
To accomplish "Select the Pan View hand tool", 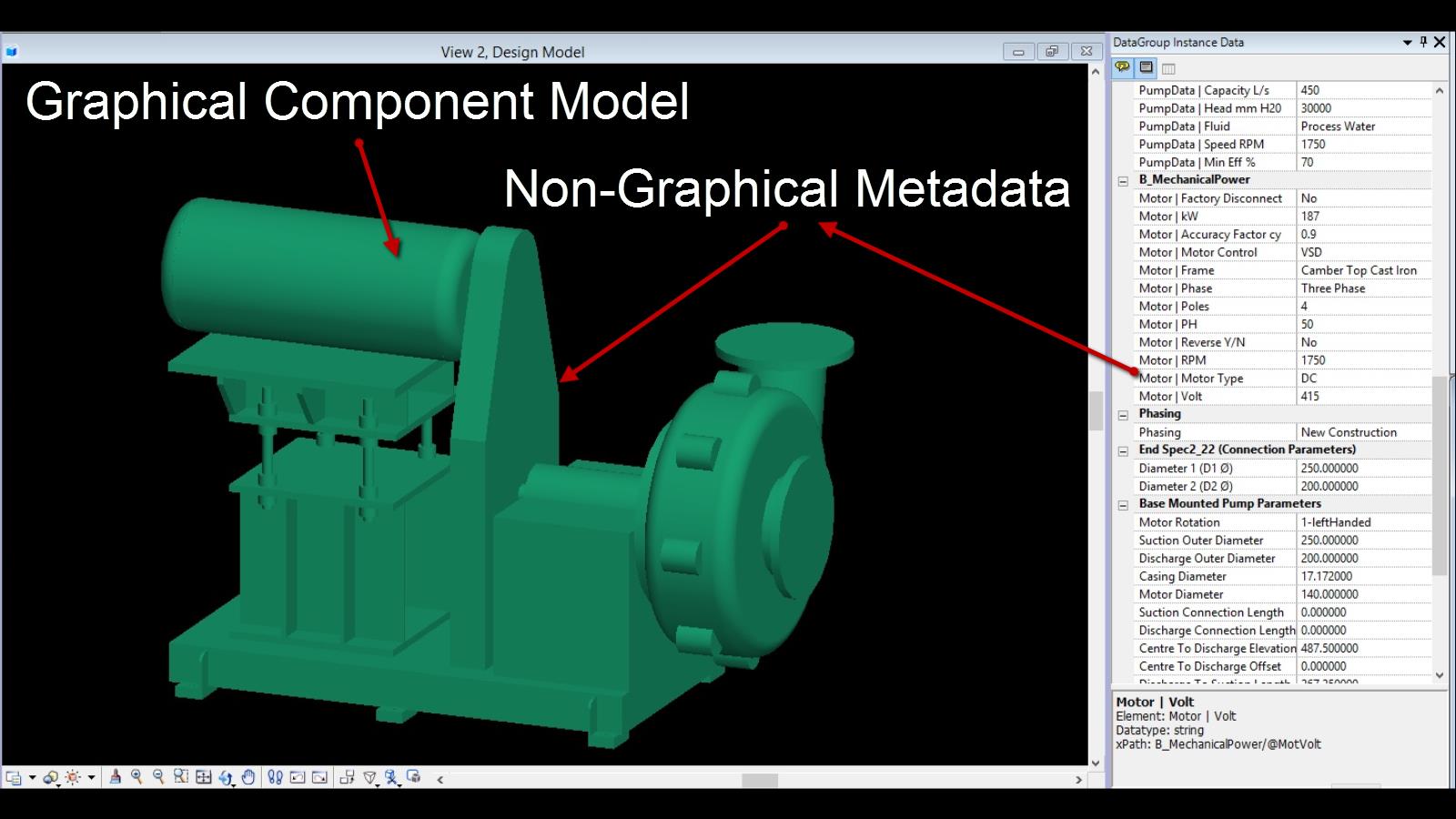I will pyautogui.click(x=248, y=777).
